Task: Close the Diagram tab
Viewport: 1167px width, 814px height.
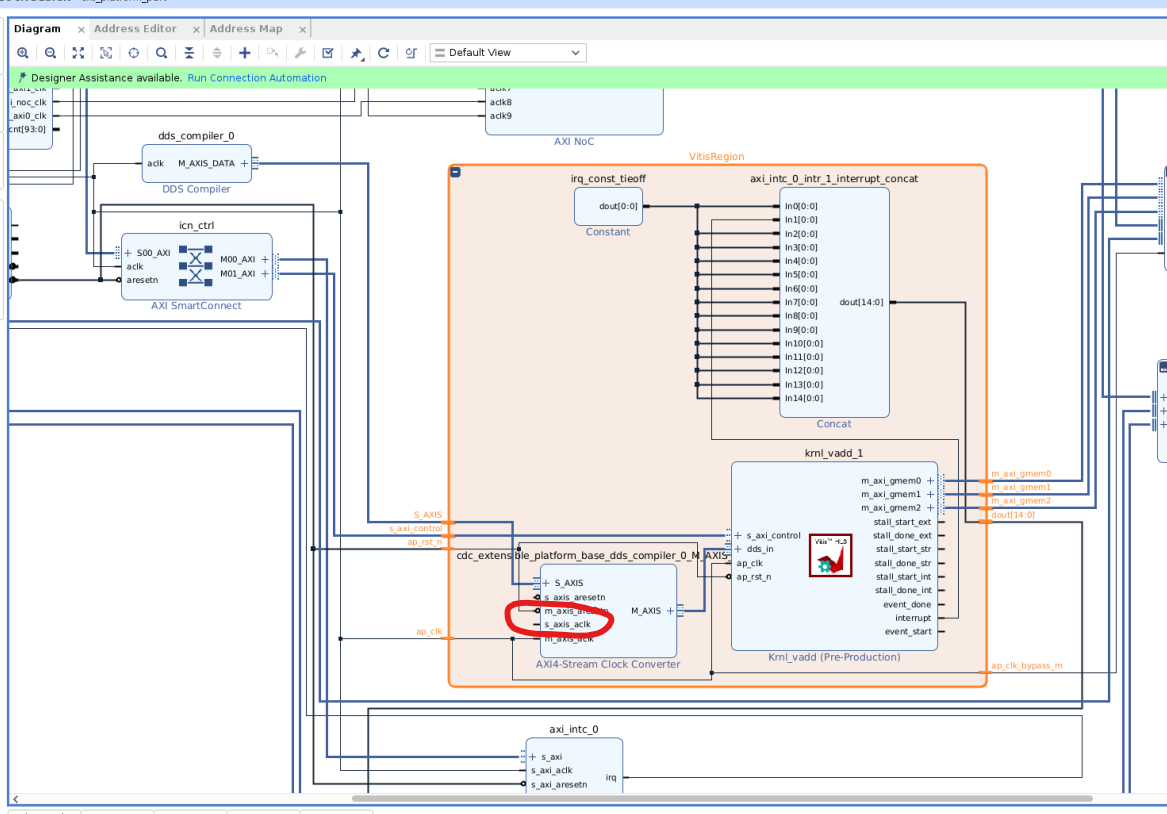Action: tap(81, 30)
